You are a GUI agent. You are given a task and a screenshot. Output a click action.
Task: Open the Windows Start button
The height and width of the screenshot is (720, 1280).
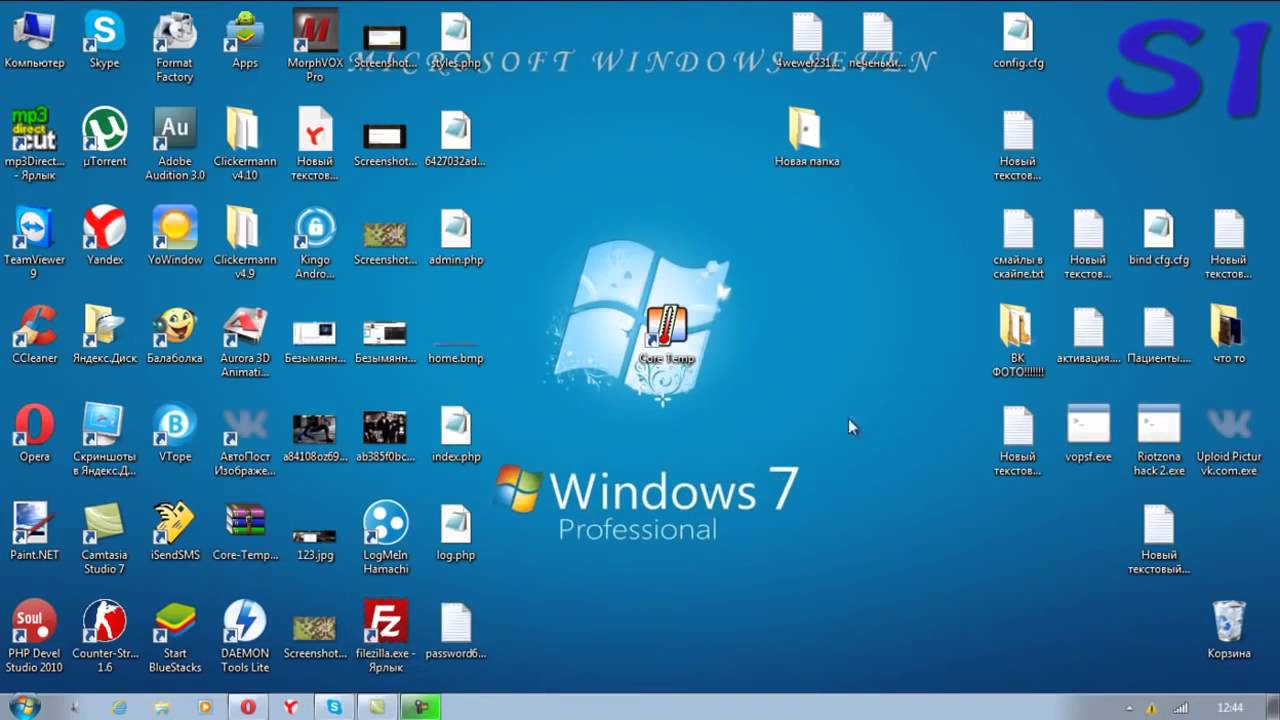coord(24,707)
